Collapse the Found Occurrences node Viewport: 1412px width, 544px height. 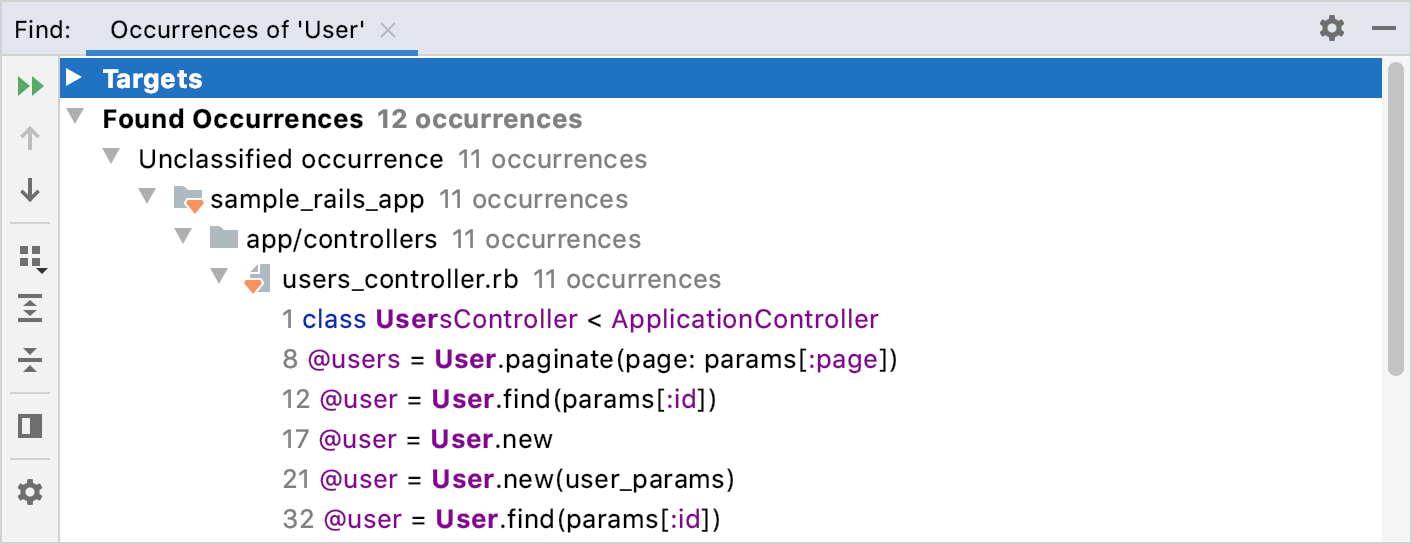tap(75, 118)
